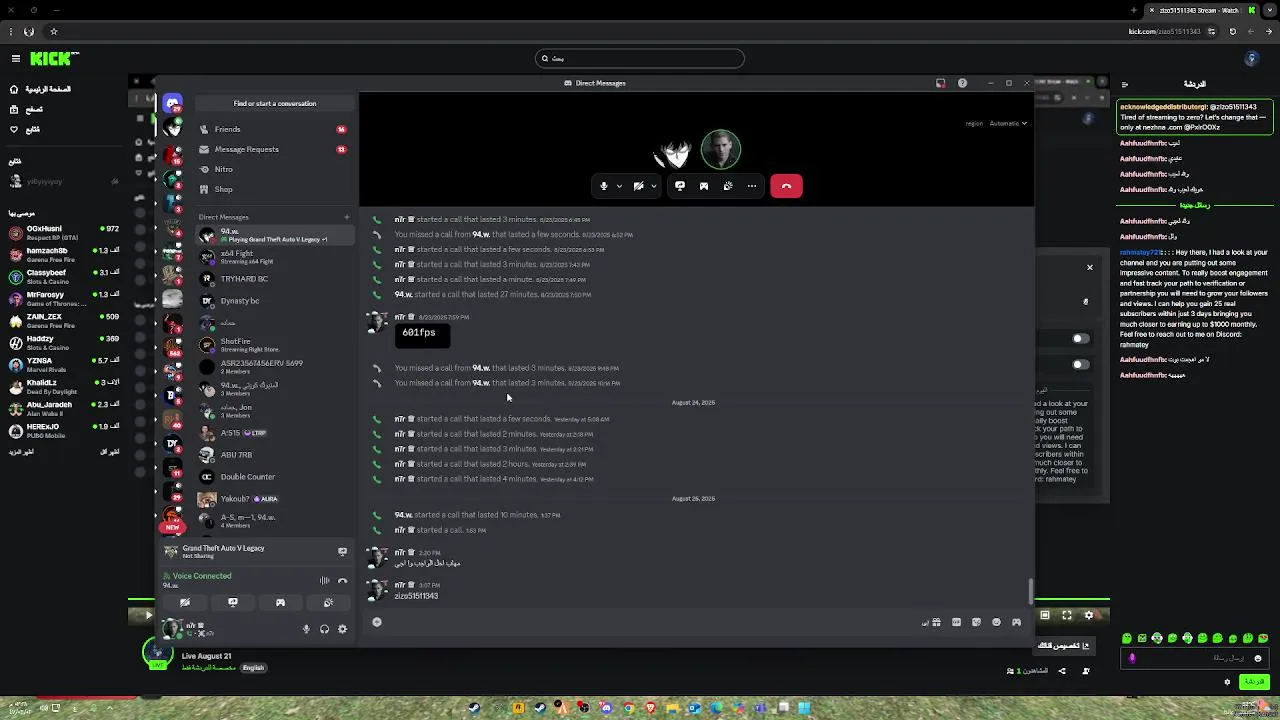1280x720 pixels.
Task: Open ZAIN_ZEX channel in Kick sidebar
Action: point(63,320)
